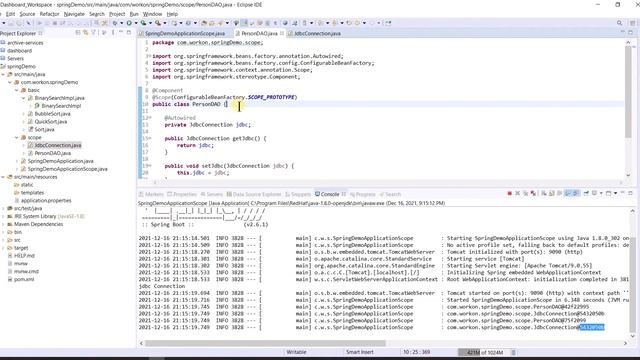The image size is (640, 360).
Task: Expand the target folder
Action: pyautogui.click(x=3, y=248)
